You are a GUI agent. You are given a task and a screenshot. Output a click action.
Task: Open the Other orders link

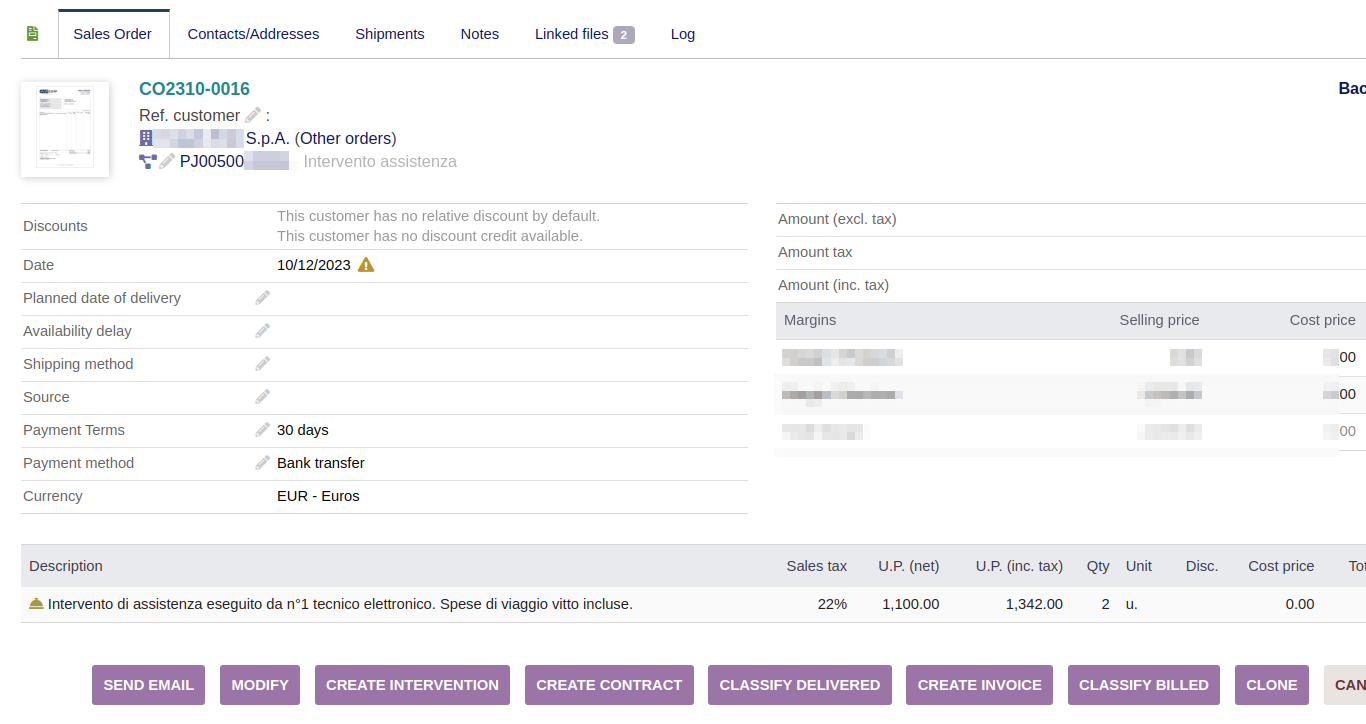tap(345, 138)
